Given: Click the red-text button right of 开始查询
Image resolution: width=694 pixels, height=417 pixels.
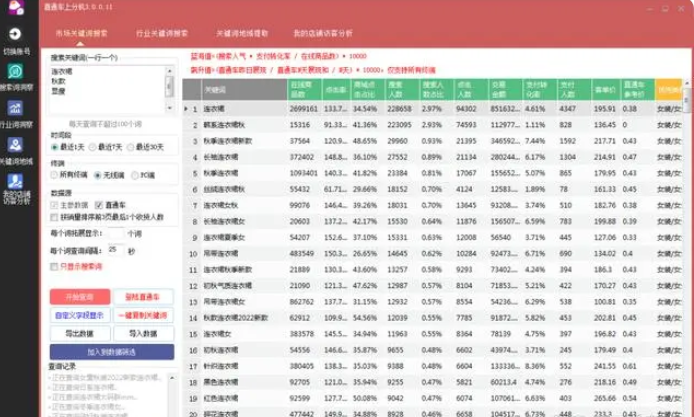Looking at the screenshot, I should (143, 297).
